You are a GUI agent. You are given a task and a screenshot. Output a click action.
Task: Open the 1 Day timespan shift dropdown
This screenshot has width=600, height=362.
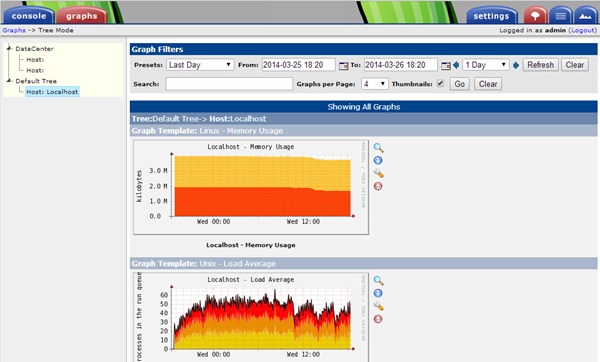pyautogui.click(x=486, y=65)
